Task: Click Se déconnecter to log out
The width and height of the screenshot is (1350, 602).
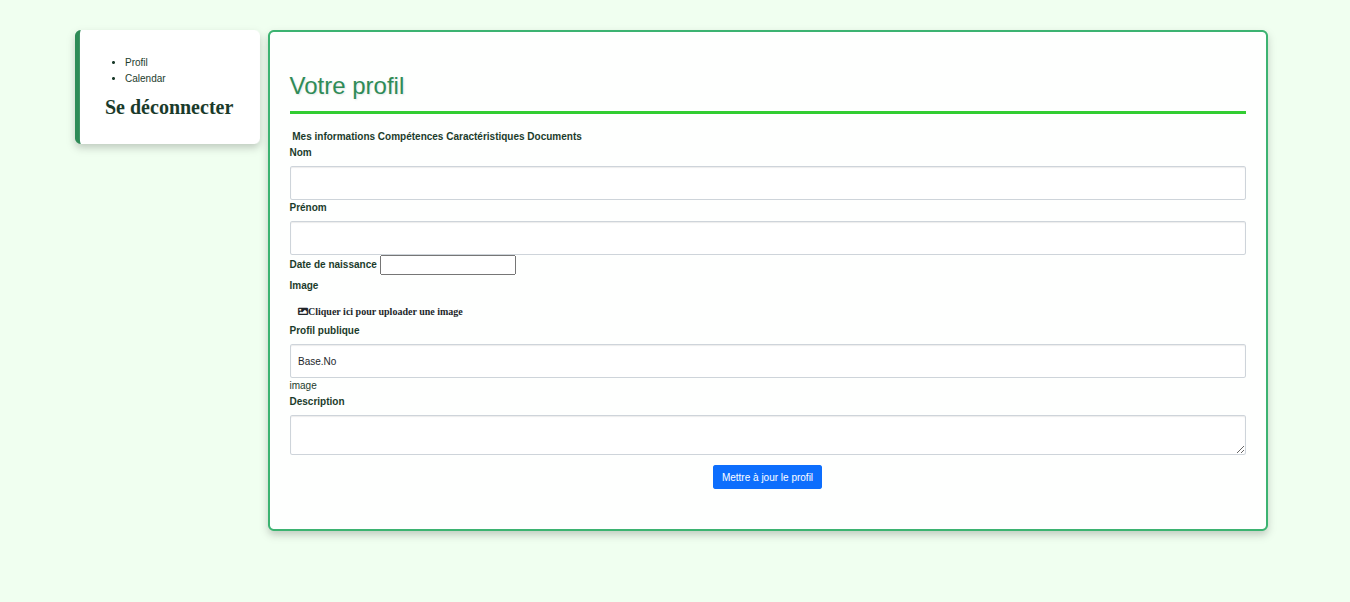Action: (169, 107)
